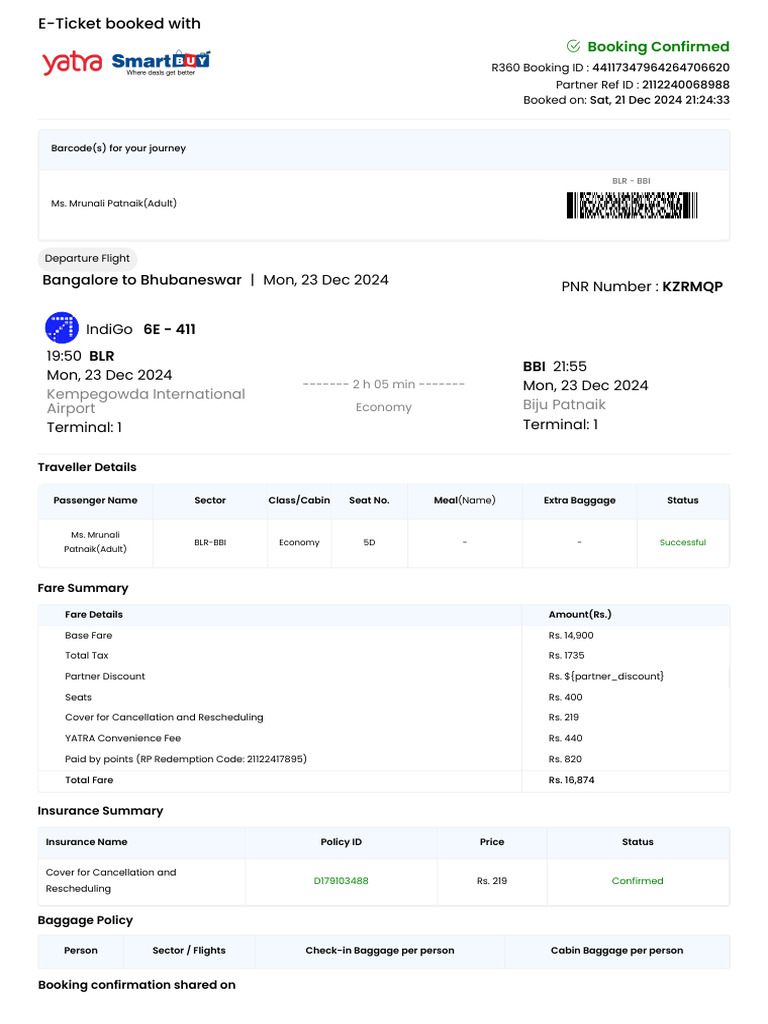
Task: Click Ms. Mrunali Patnaik in barcode section
Action: [114, 204]
